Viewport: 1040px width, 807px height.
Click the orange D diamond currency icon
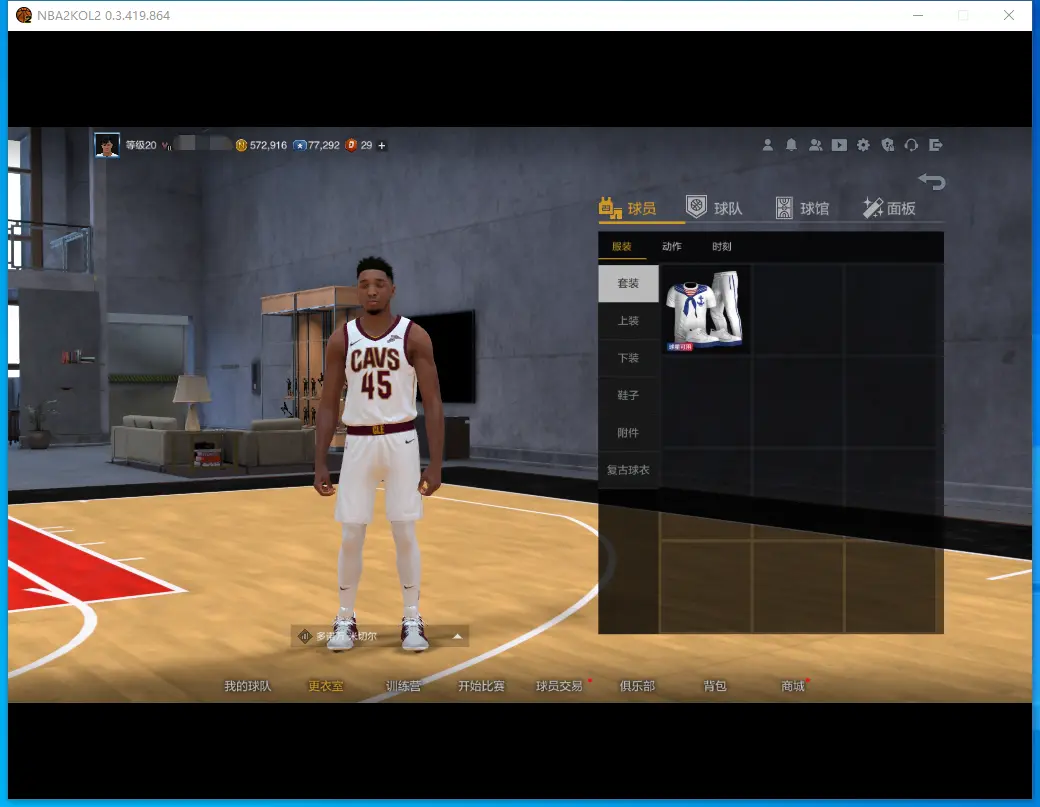pos(352,145)
